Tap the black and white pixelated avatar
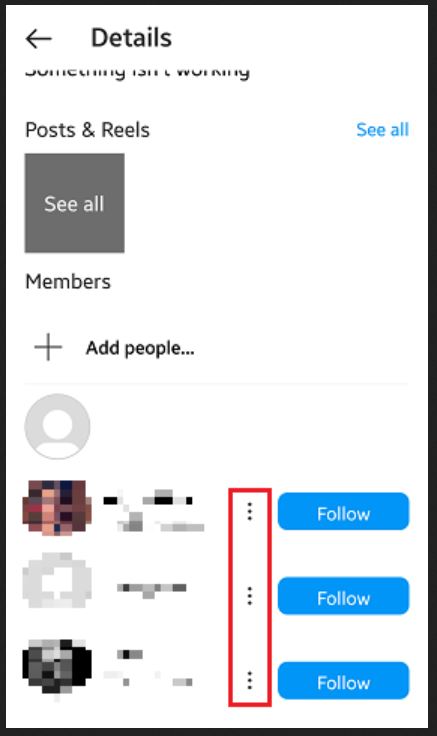The height and width of the screenshot is (736, 437). click(57, 667)
